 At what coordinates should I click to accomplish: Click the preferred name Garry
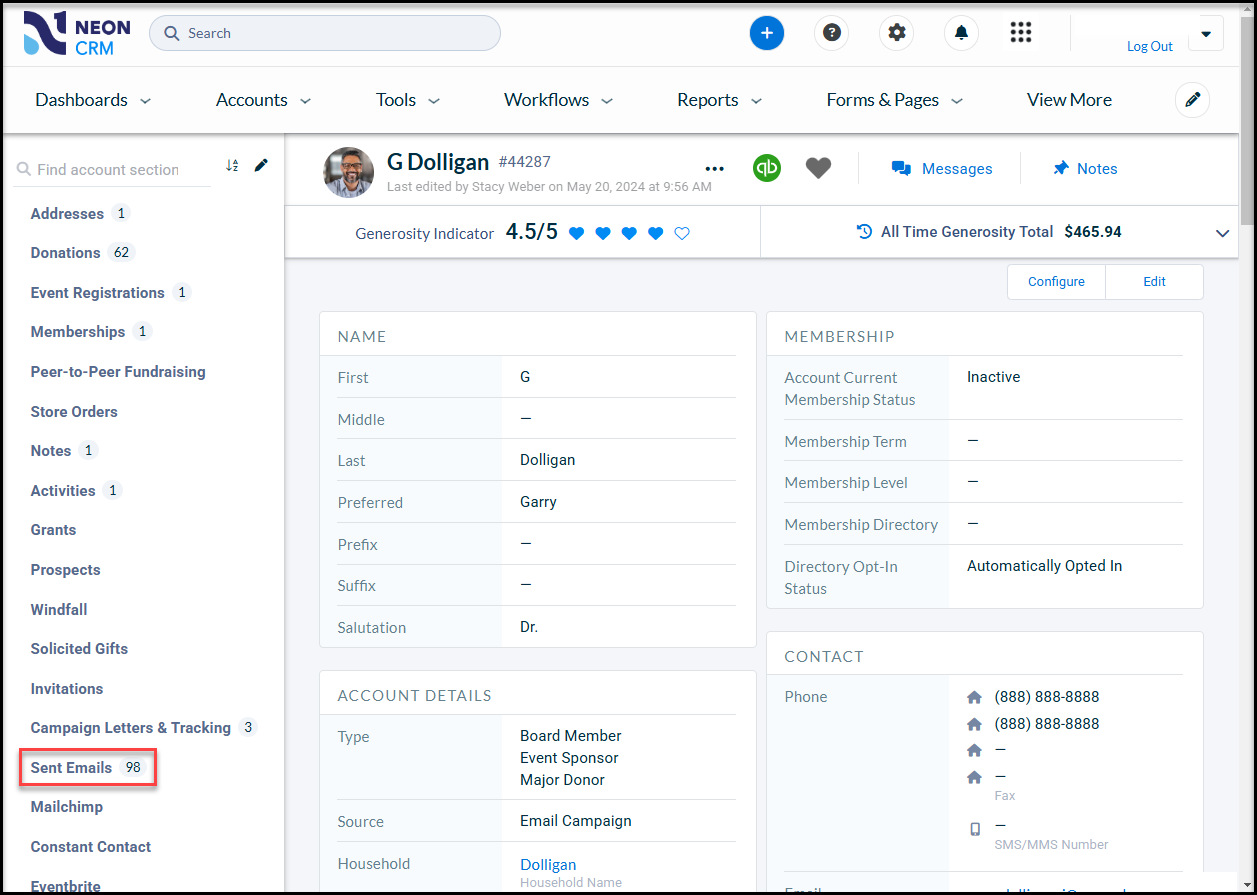click(538, 502)
